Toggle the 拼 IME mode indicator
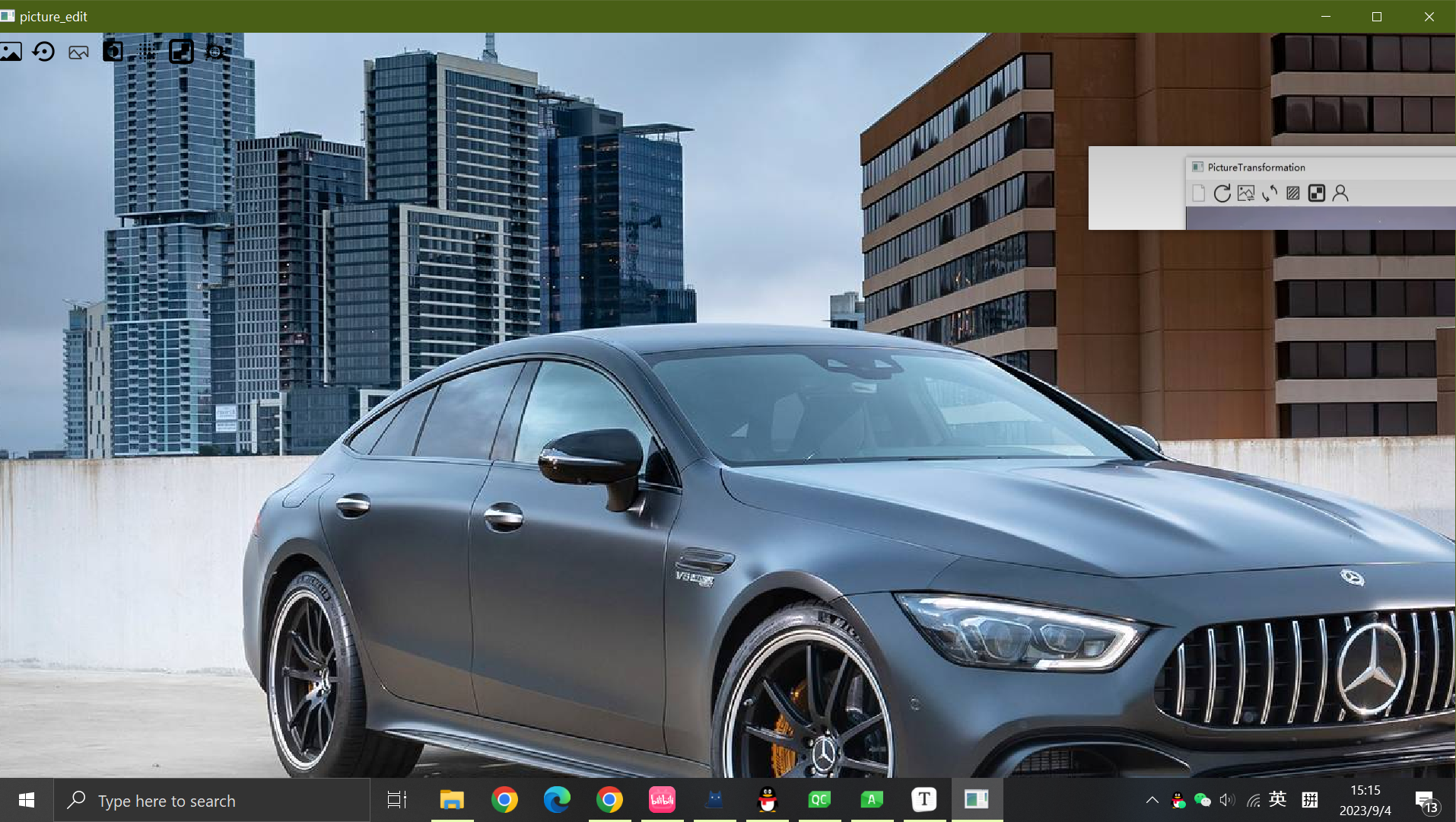The width and height of the screenshot is (1456, 822). (x=1310, y=799)
